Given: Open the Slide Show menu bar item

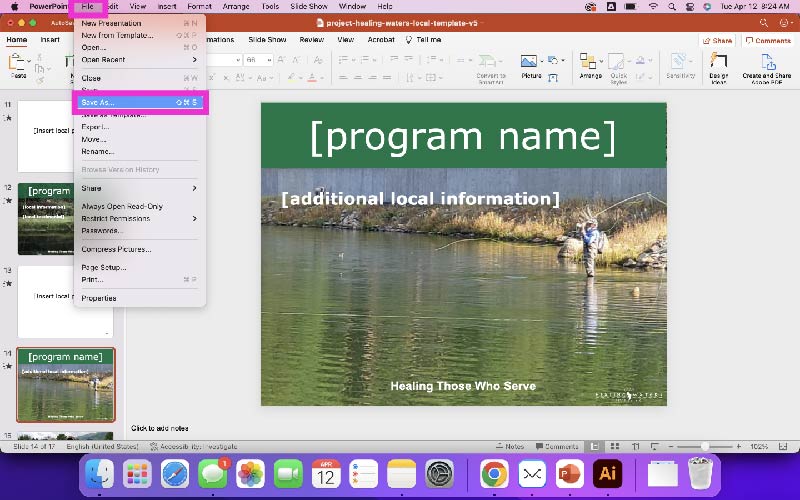Looking at the screenshot, I should pos(309,7).
